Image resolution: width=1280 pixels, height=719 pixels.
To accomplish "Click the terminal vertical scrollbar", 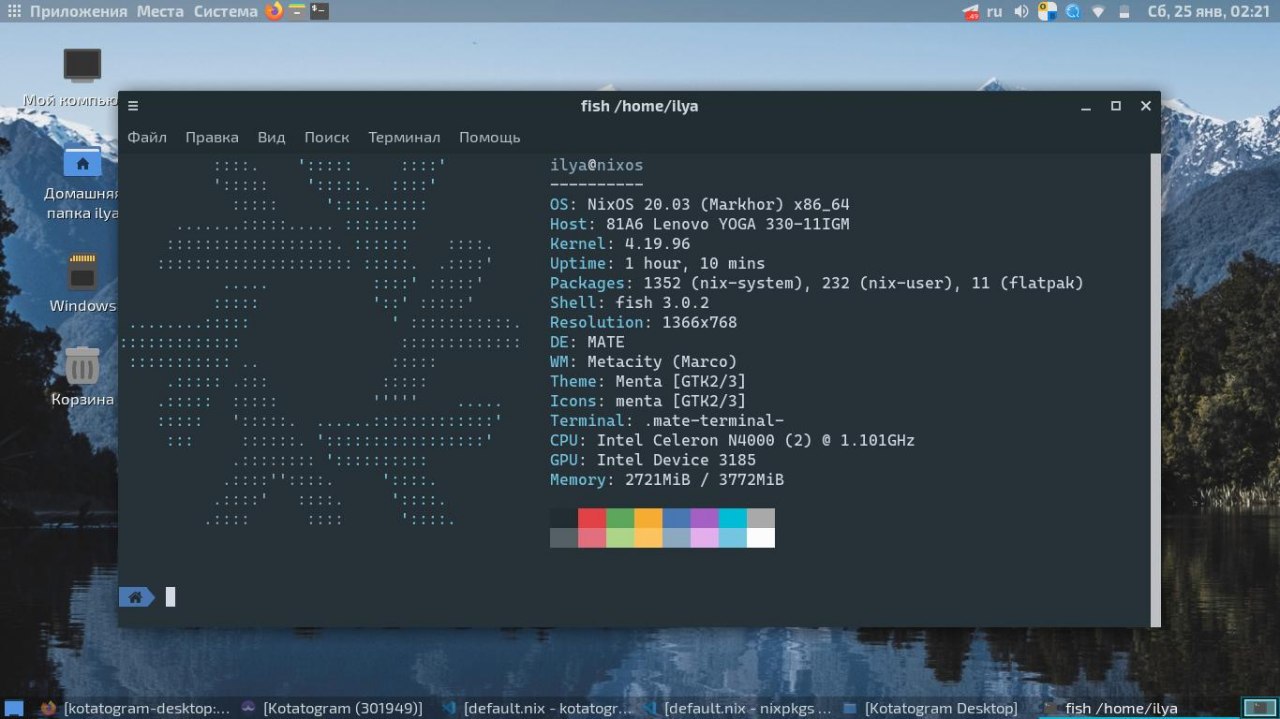I will pyautogui.click(x=1155, y=389).
